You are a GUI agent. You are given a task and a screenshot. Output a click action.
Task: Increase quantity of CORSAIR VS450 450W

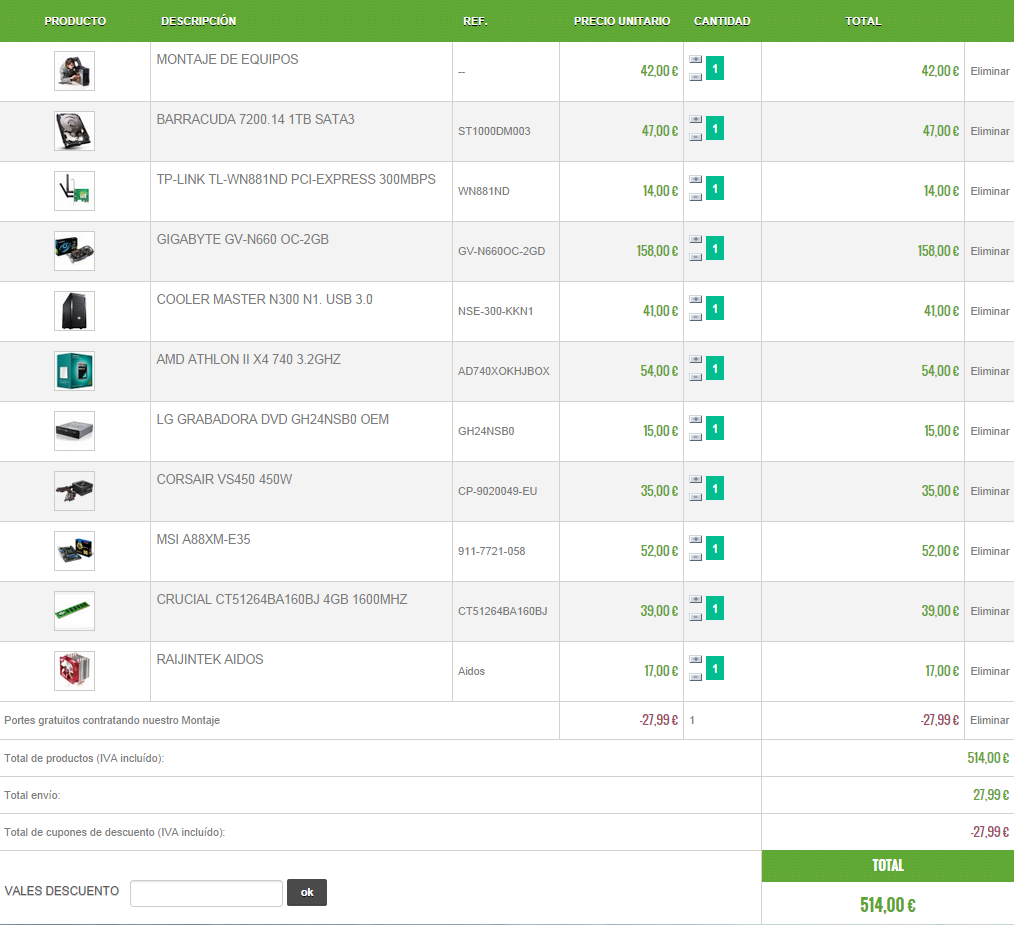click(x=695, y=479)
